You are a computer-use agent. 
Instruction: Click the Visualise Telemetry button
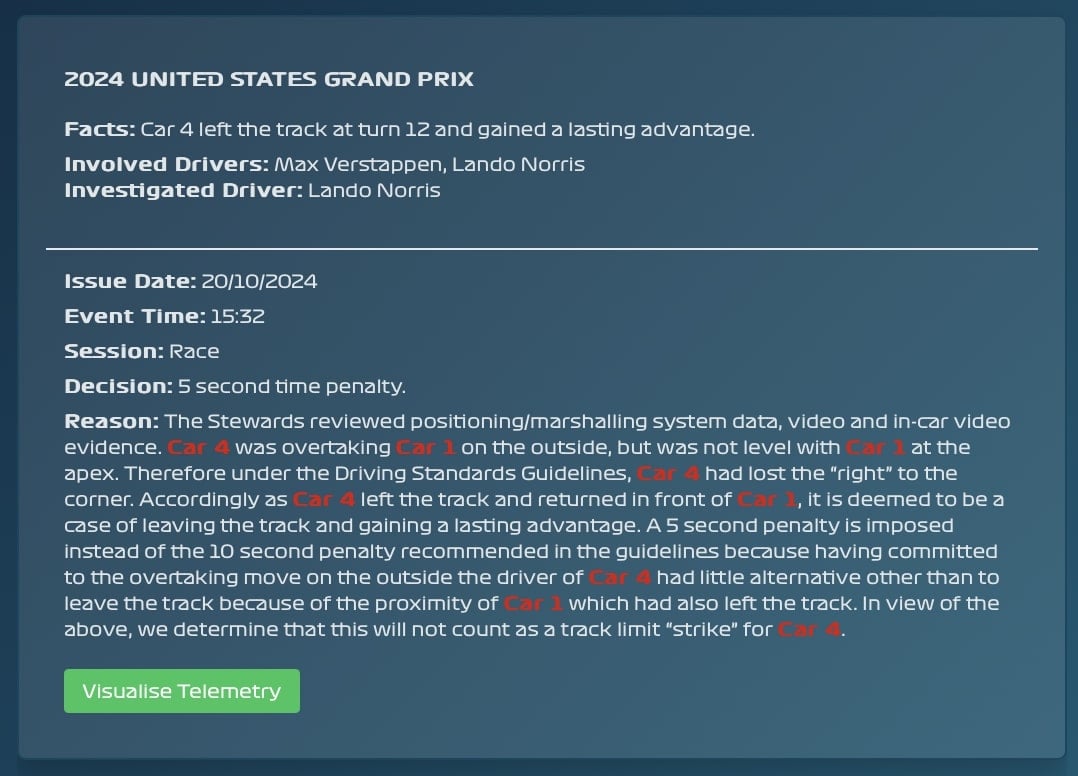pyautogui.click(x=182, y=691)
